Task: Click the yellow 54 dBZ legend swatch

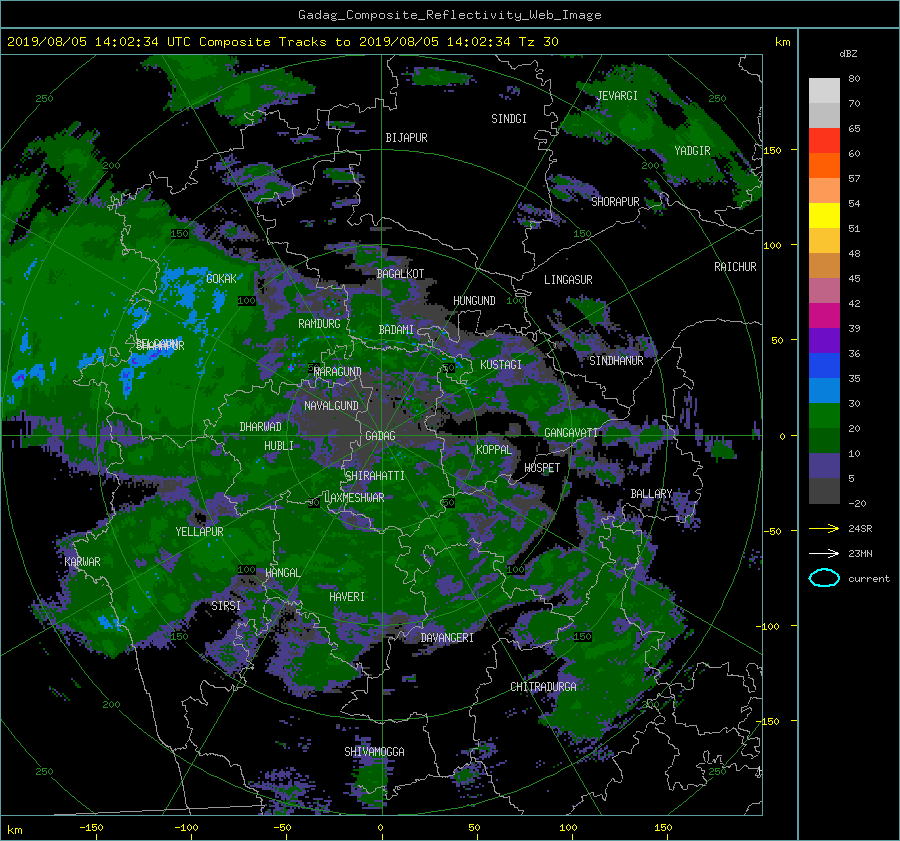Action: click(824, 215)
